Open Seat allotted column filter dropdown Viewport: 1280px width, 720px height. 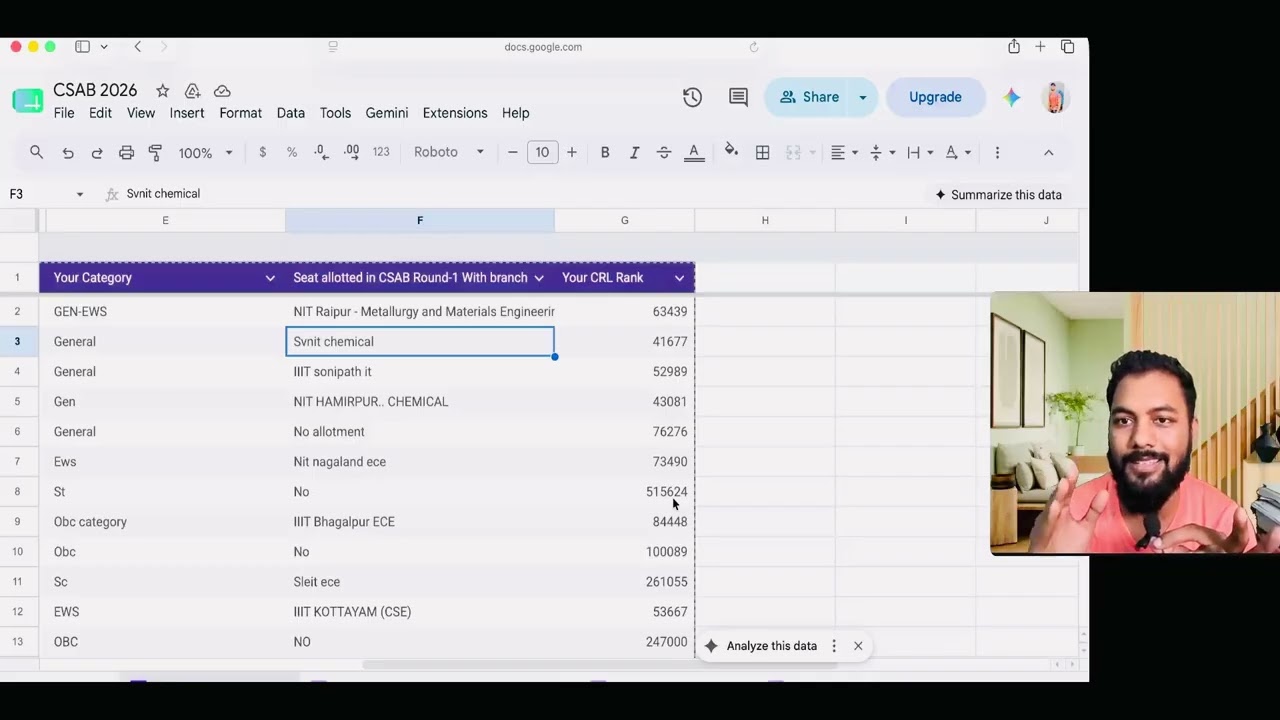(539, 278)
